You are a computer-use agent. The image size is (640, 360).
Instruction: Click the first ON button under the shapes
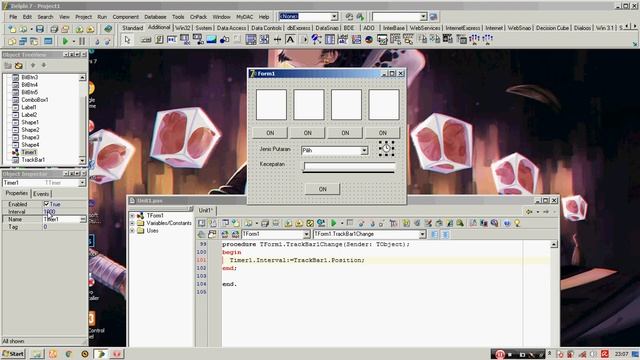click(x=270, y=133)
